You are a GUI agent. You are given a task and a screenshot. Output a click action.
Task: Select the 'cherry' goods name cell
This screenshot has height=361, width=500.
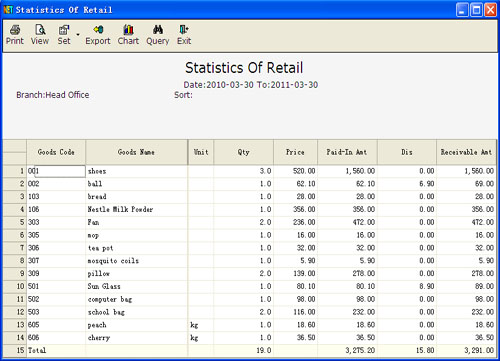tap(137, 338)
